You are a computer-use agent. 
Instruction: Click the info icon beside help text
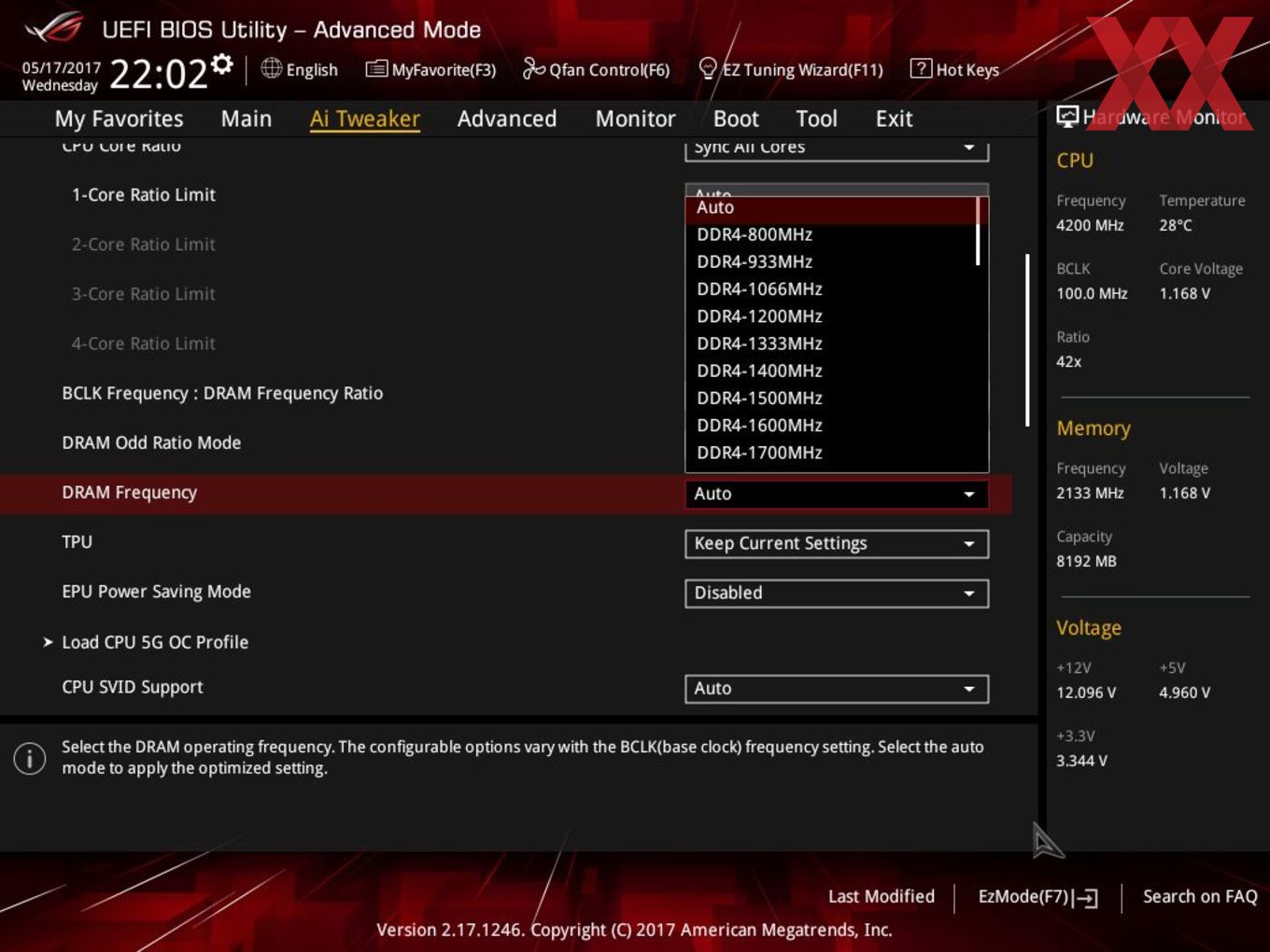30,758
